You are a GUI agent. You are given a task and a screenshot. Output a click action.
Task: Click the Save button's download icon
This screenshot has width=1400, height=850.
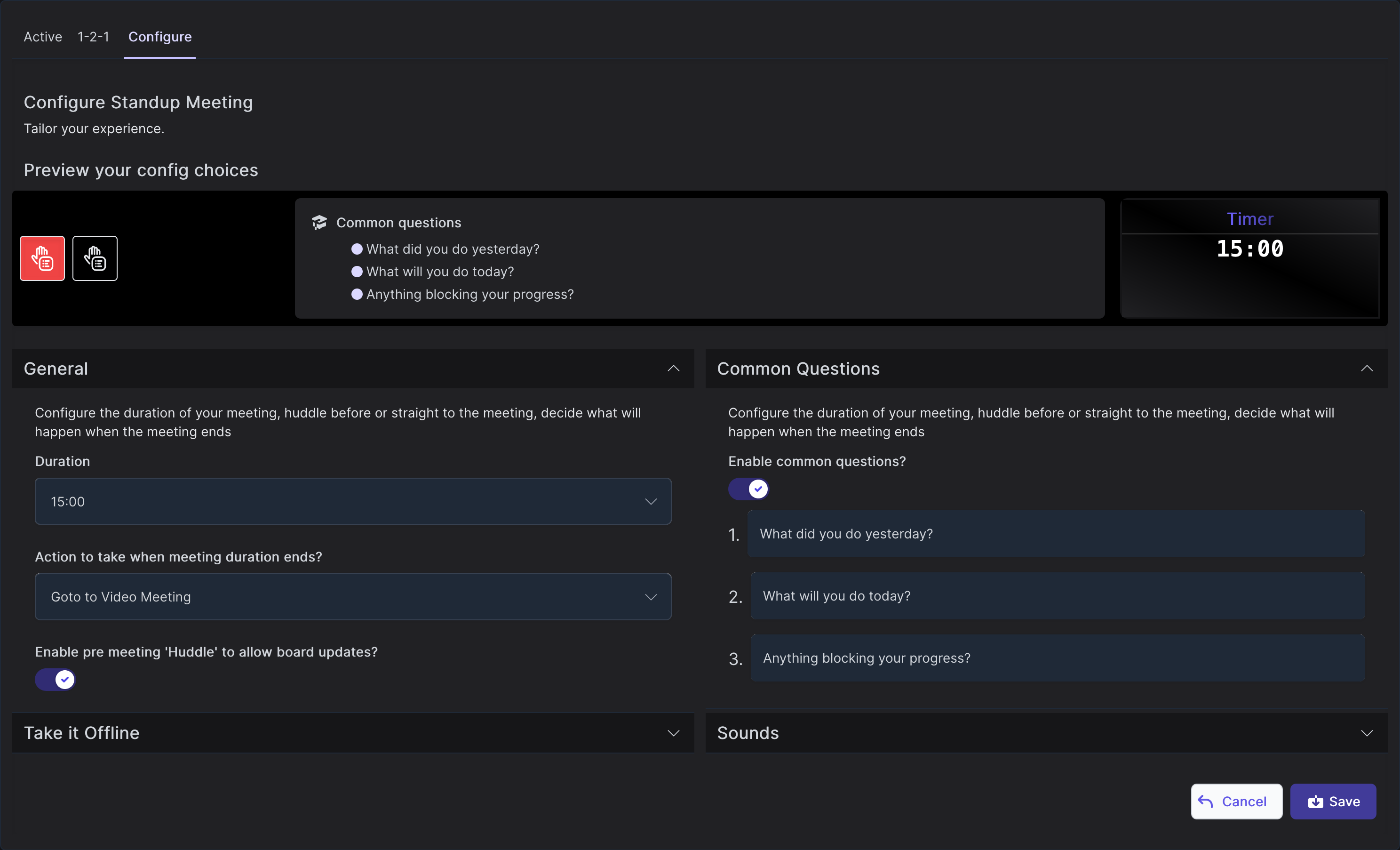pyautogui.click(x=1315, y=801)
